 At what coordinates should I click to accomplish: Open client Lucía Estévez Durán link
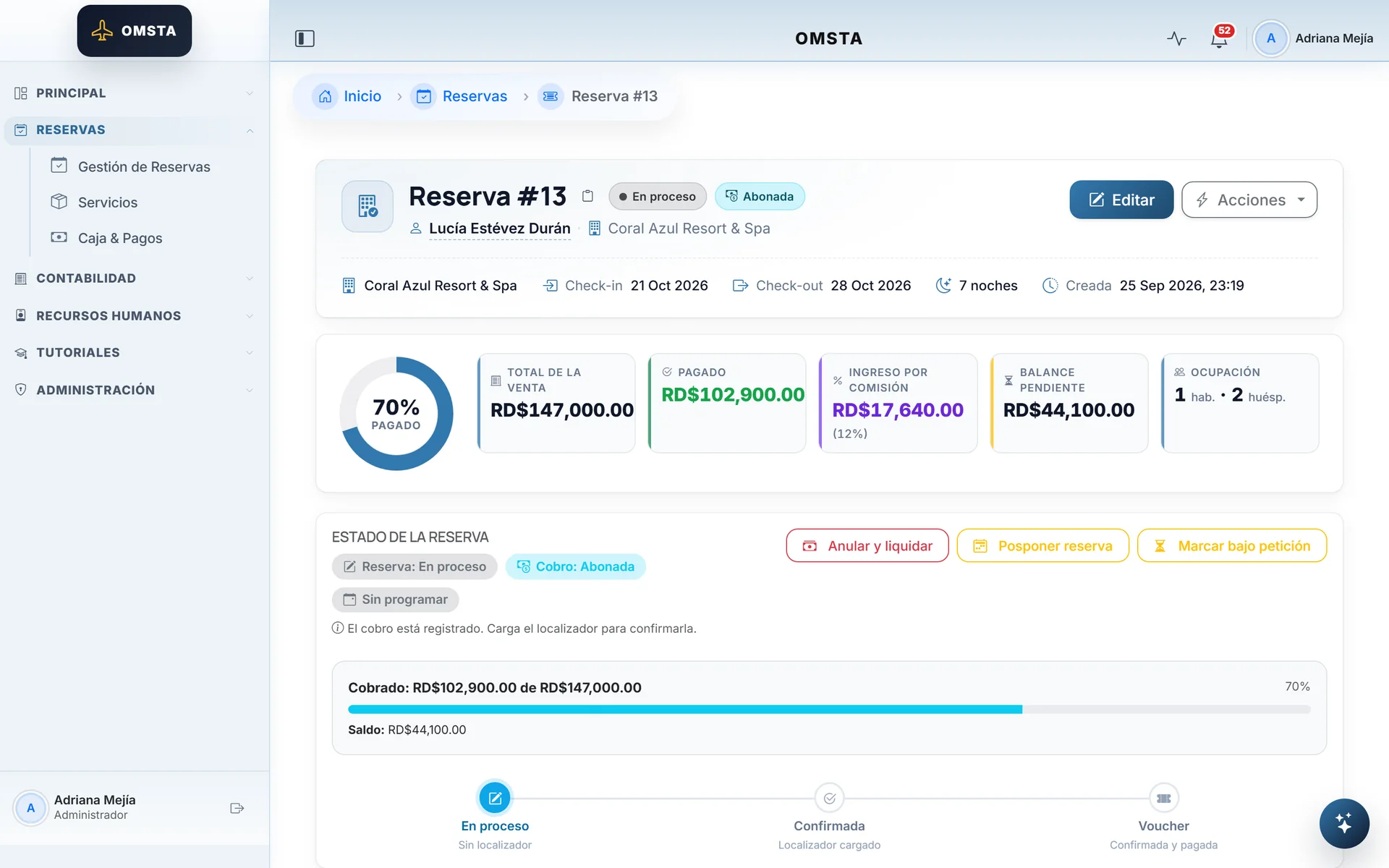tap(499, 229)
